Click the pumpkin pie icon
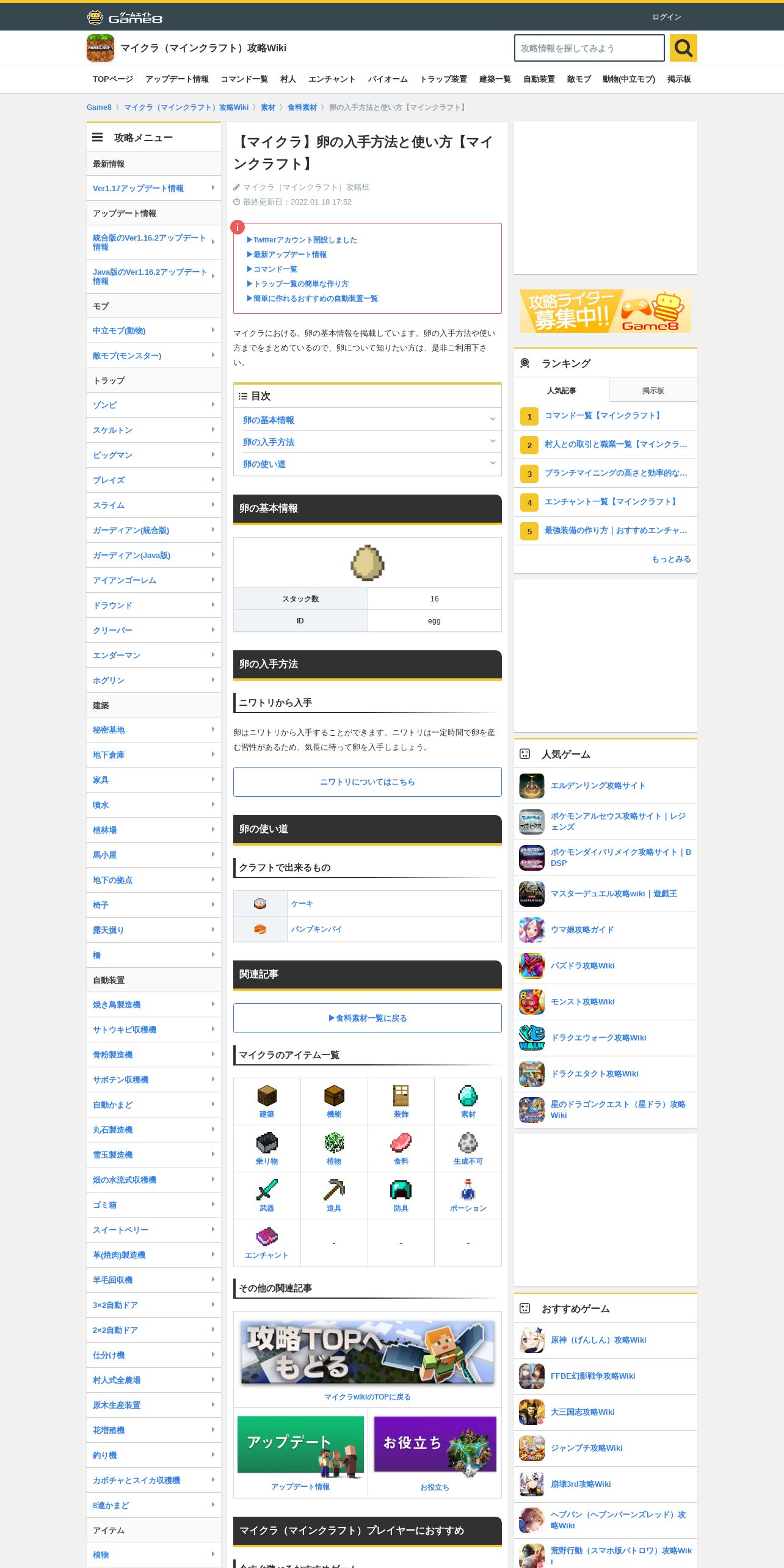Viewport: 784px width, 1568px height. tap(260, 929)
